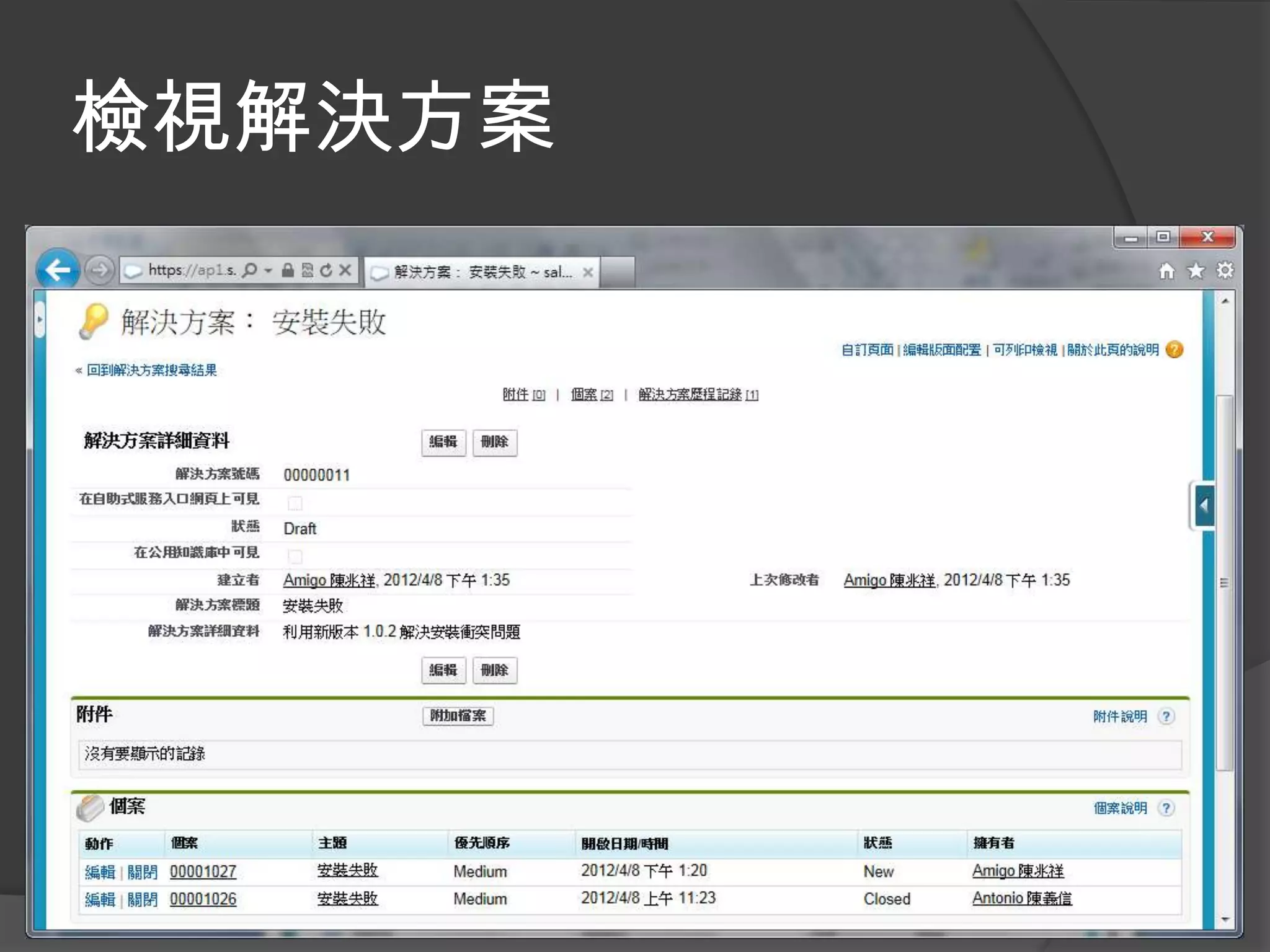Open a new blank tab
Screen dimensions: 1270x952
pyautogui.click(x=617, y=272)
